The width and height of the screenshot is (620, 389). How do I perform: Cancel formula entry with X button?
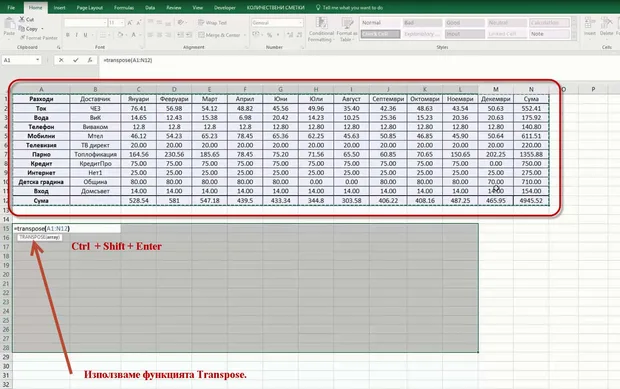point(61,60)
